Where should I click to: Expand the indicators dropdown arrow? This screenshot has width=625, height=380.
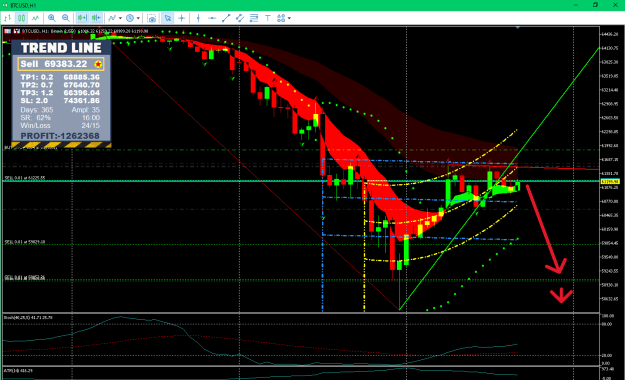point(120,18)
